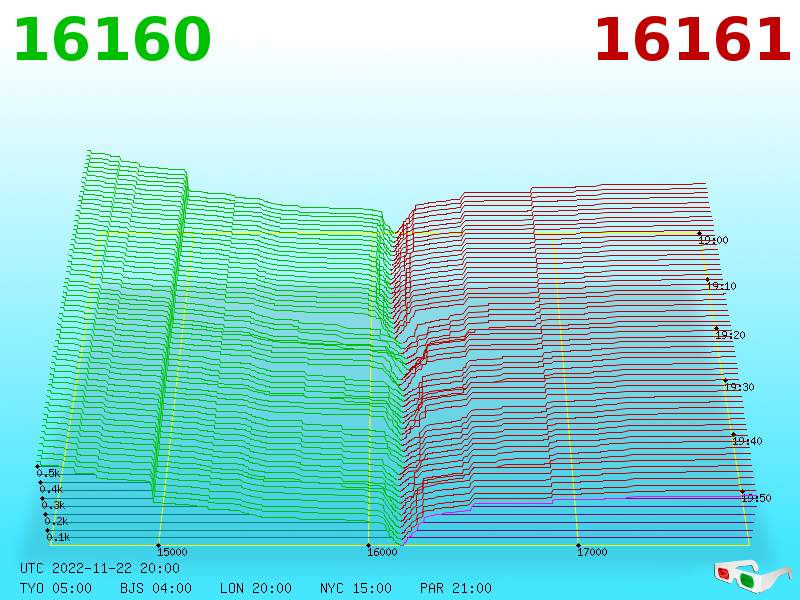Click the 0.1k volume axis label
This screenshot has height=600, width=800.
59,537
